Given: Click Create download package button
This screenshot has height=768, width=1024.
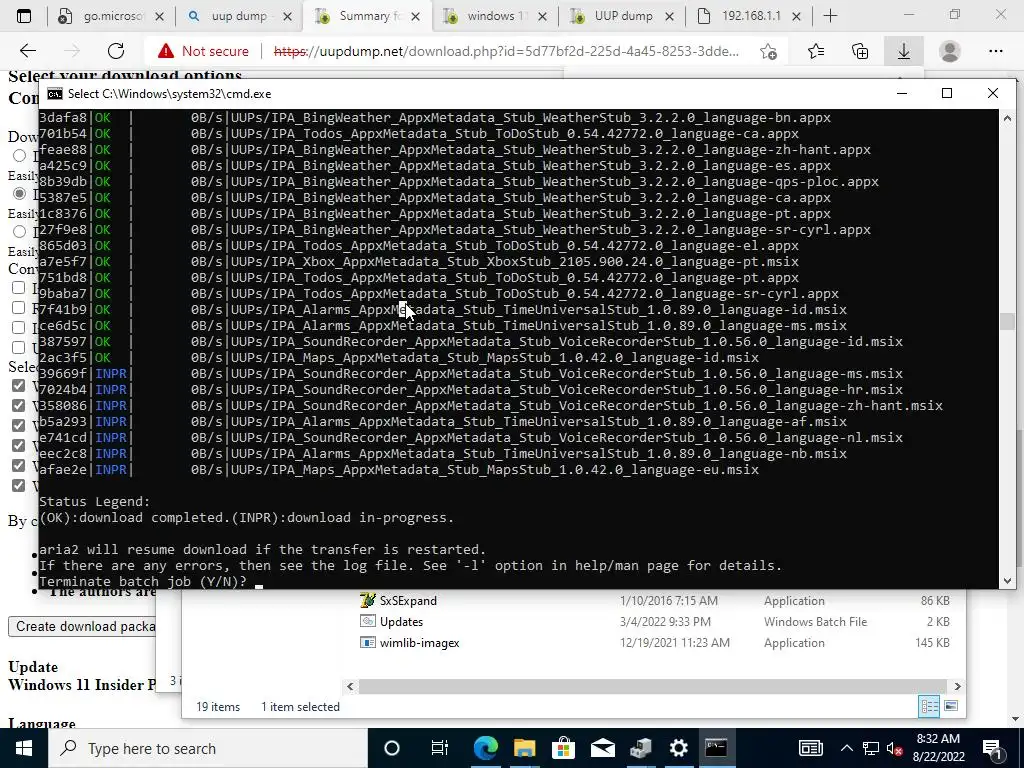Looking at the screenshot, I should click(82, 626).
